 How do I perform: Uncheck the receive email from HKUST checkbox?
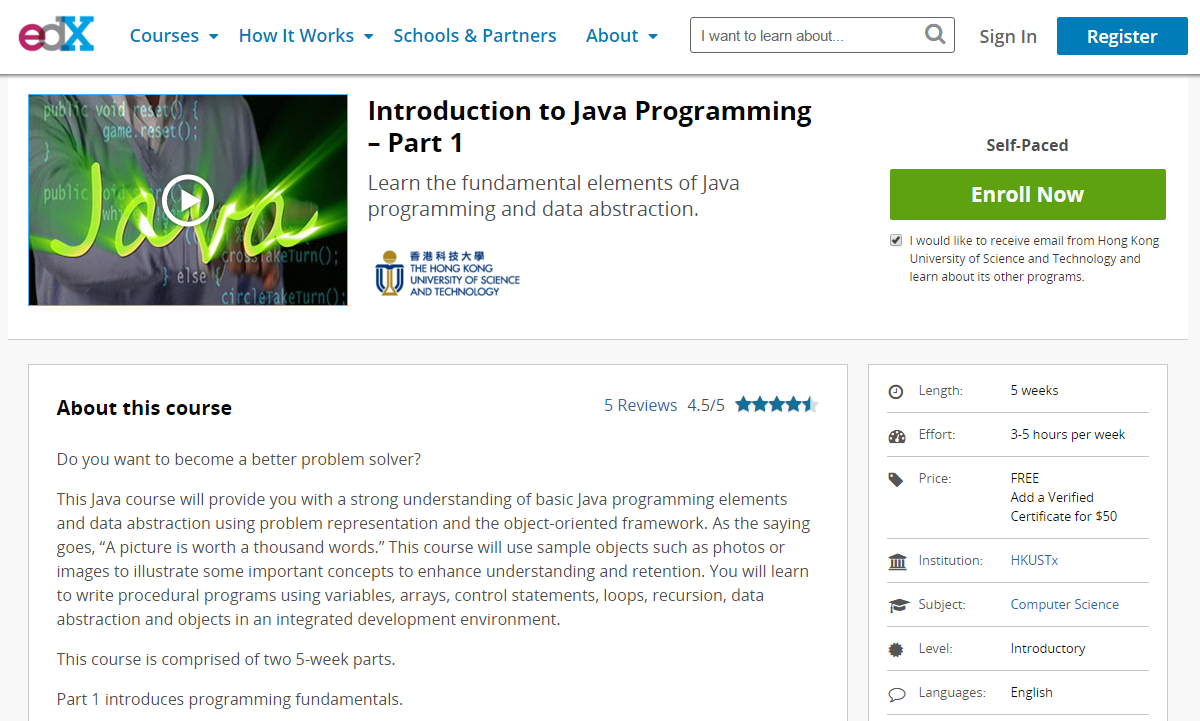(896, 240)
